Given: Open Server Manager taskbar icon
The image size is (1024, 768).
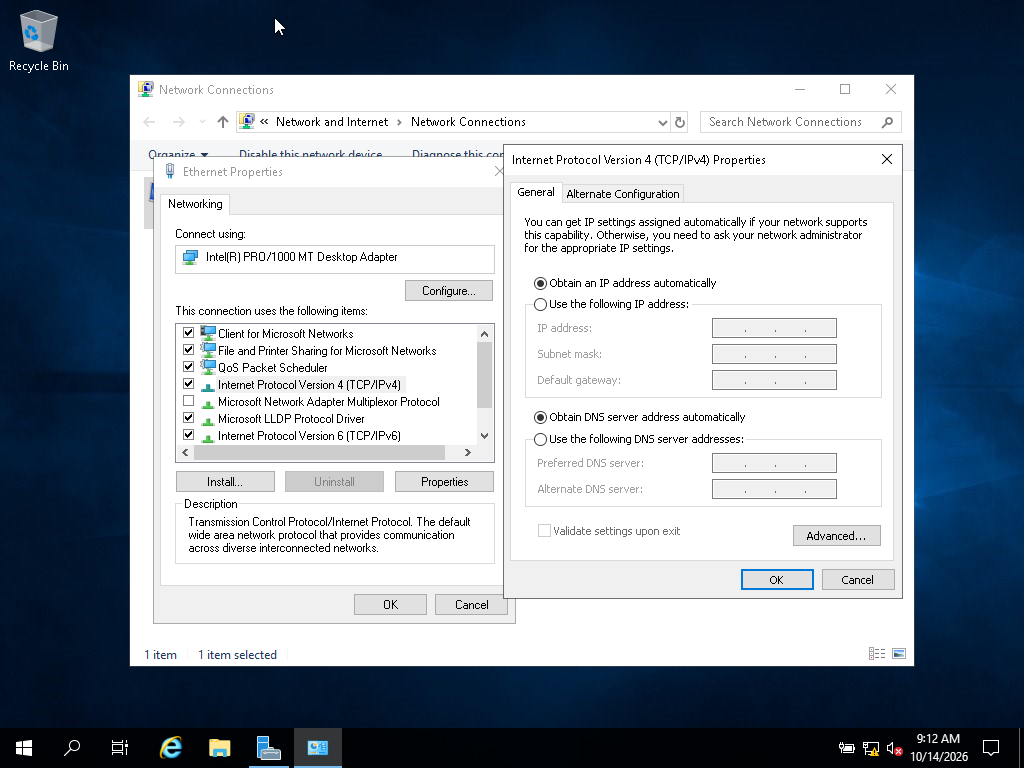Looking at the screenshot, I should [x=268, y=748].
